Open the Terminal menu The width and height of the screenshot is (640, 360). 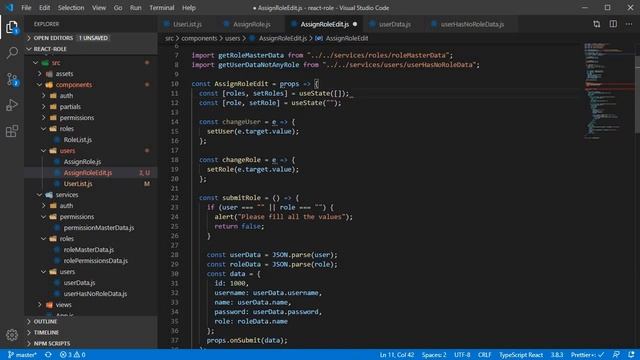pos(162,8)
